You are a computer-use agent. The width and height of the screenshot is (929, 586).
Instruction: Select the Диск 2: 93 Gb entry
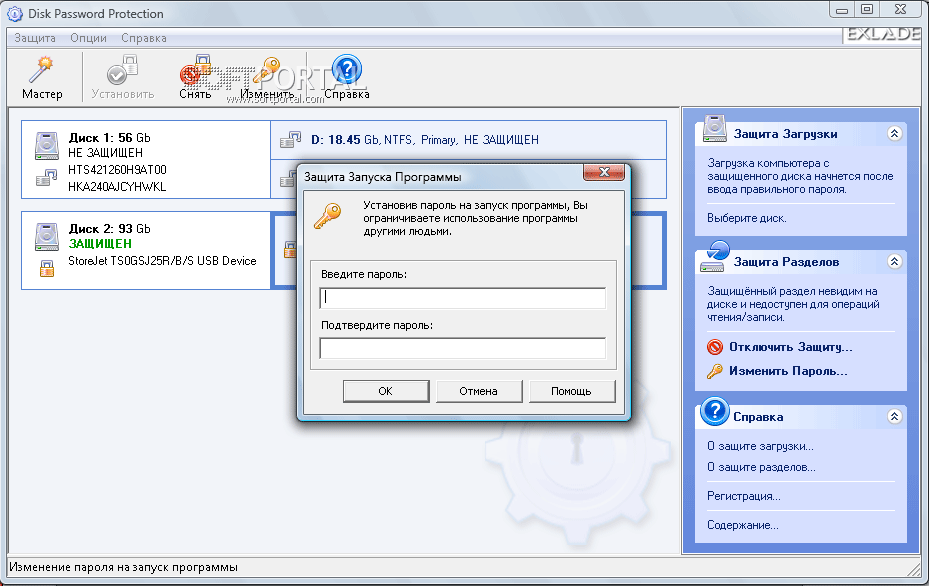146,251
